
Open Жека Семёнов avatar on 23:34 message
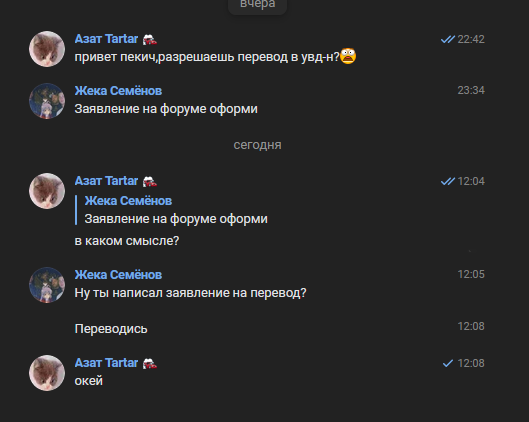pos(47,101)
